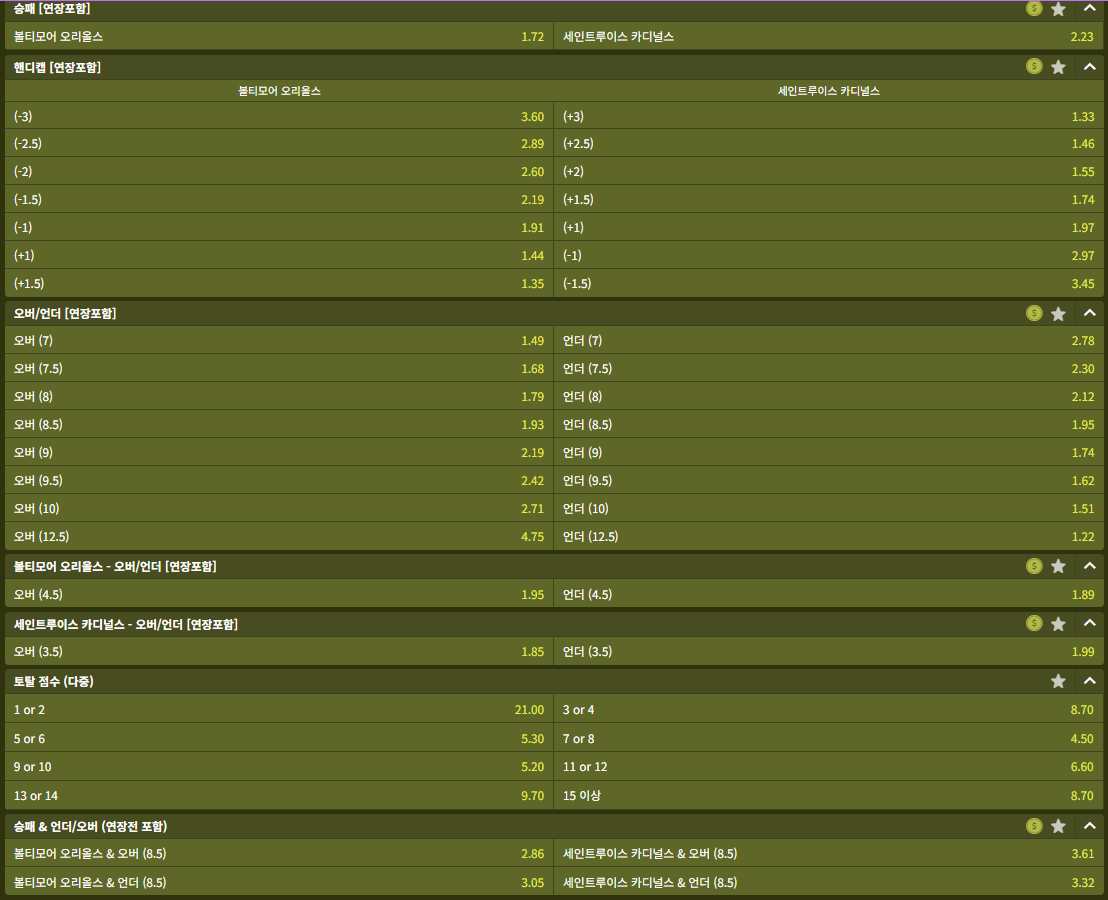Pick Cardinals handicap (+1.5) odds 1.74

point(829,199)
